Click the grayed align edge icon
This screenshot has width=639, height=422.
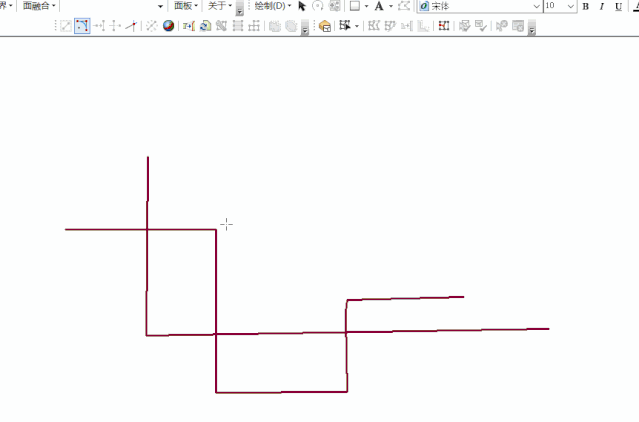click(x=406, y=26)
